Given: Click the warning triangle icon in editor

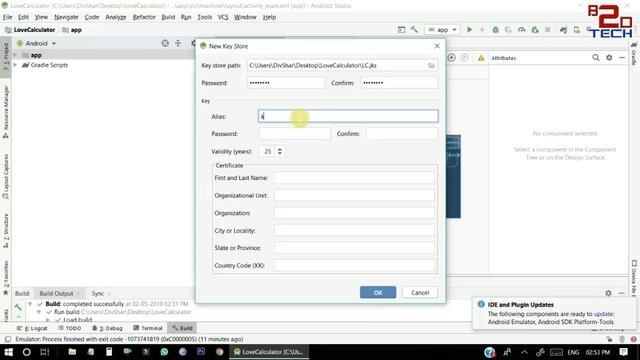Looking at the screenshot, I should (x=481, y=58).
